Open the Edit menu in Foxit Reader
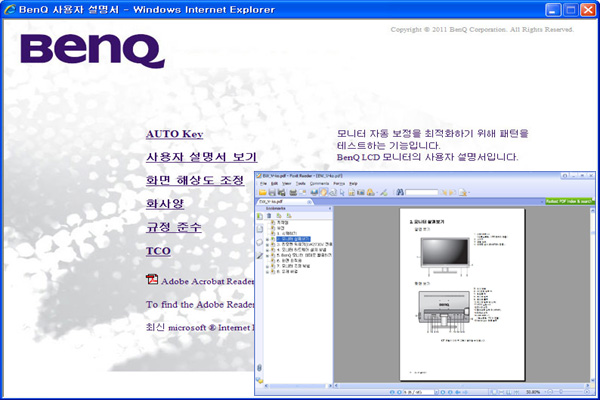The height and width of the screenshot is (400, 600). (x=274, y=183)
